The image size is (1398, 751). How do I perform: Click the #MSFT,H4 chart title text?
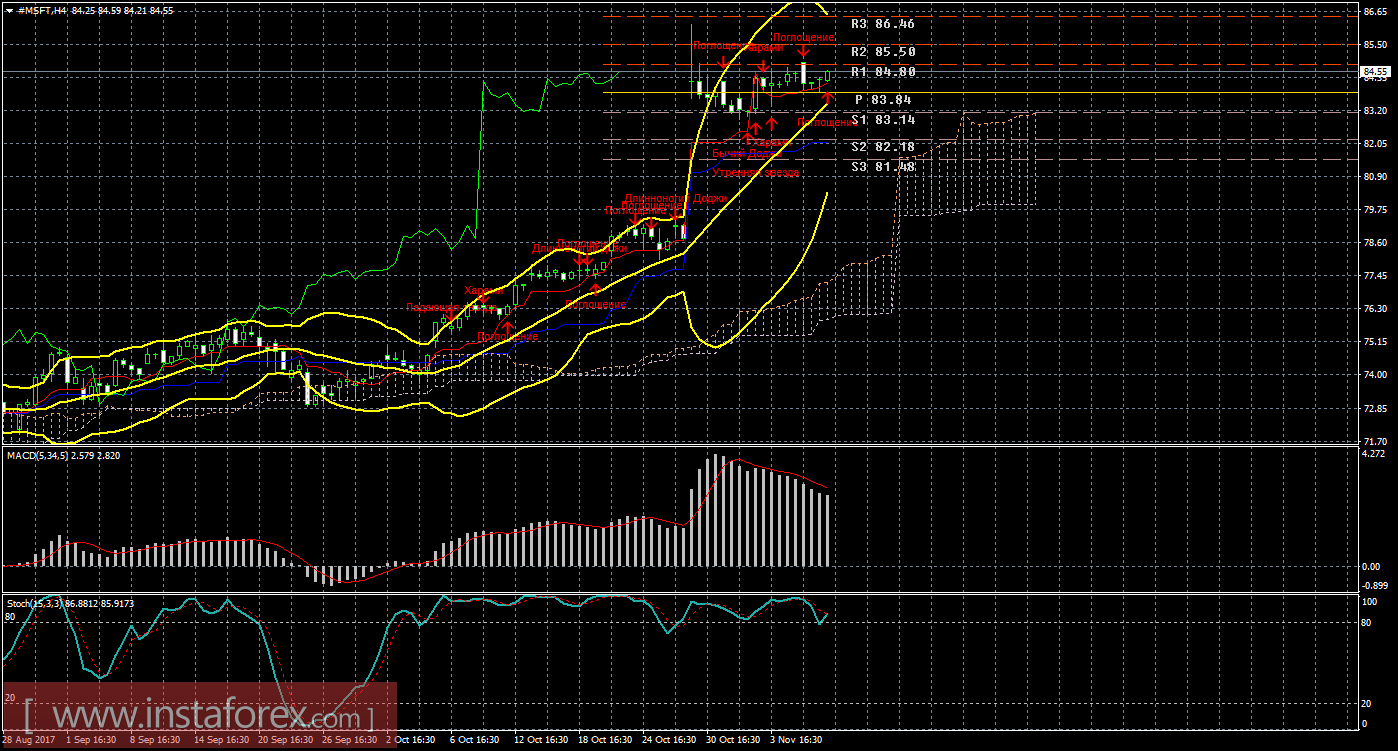43,9
